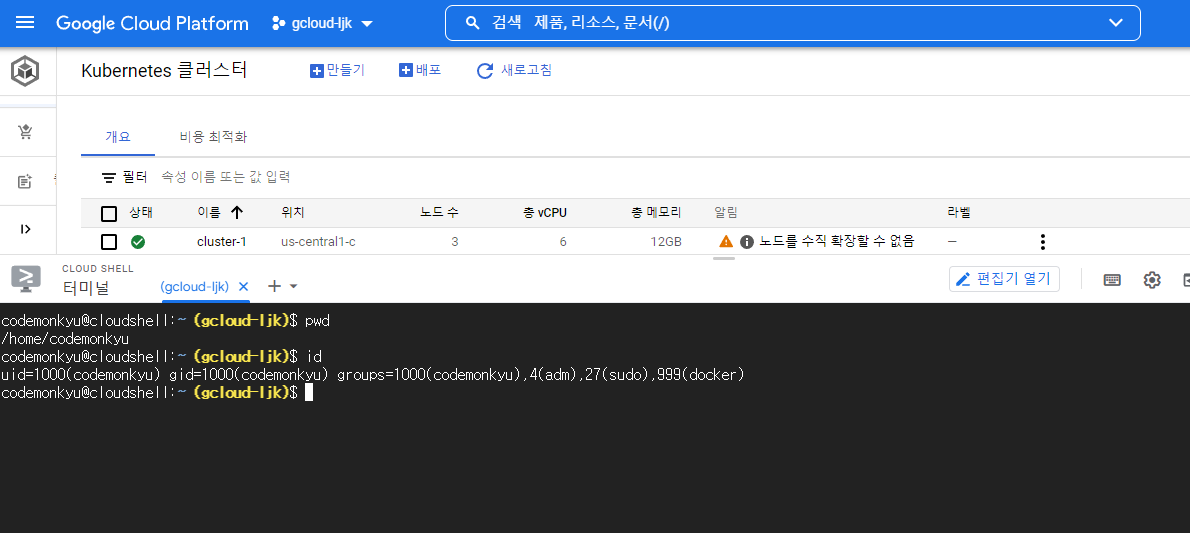
Task: Click the green status icon for cluster-1
Action: coord(138,242)
